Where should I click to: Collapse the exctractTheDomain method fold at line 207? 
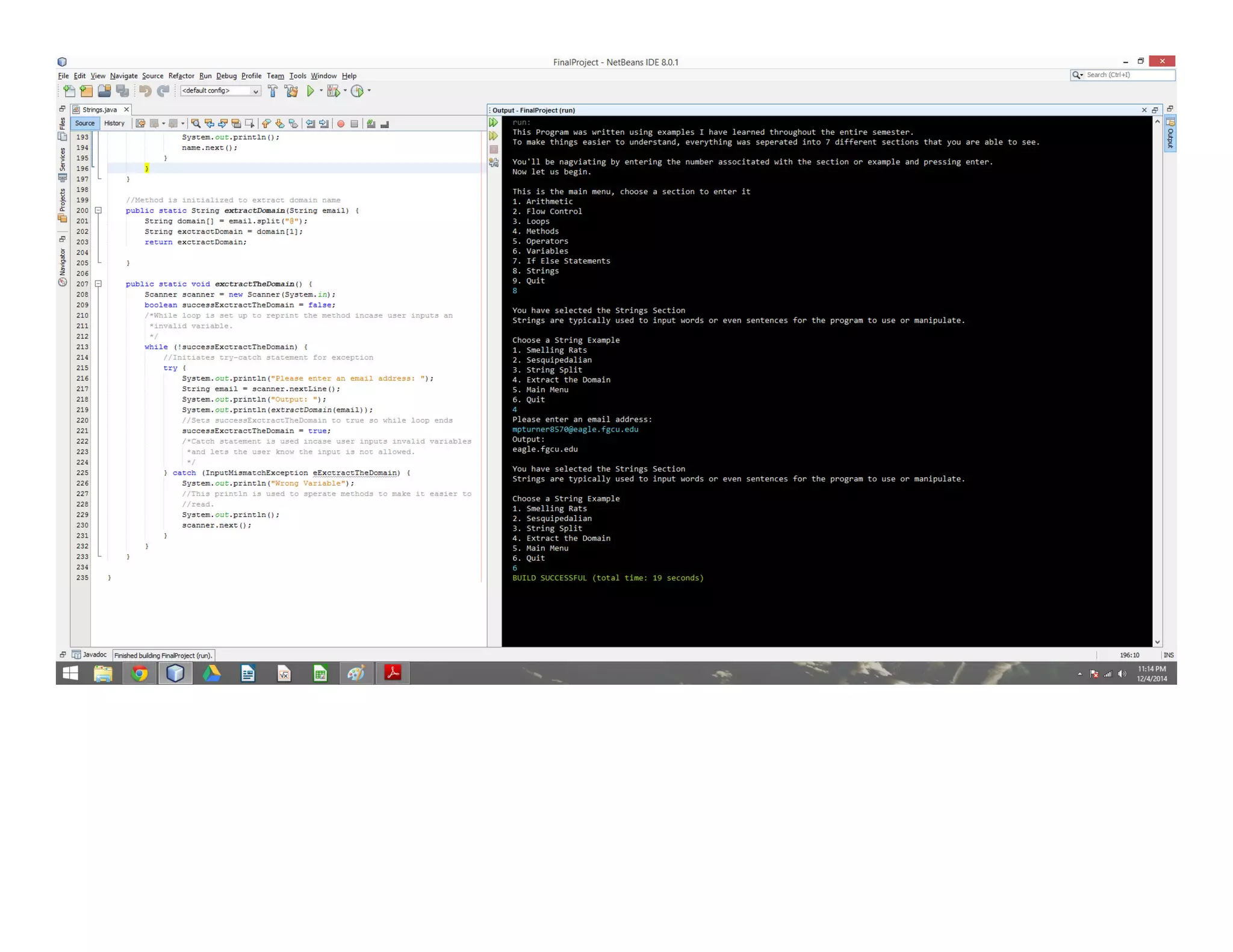click(98, 284)
